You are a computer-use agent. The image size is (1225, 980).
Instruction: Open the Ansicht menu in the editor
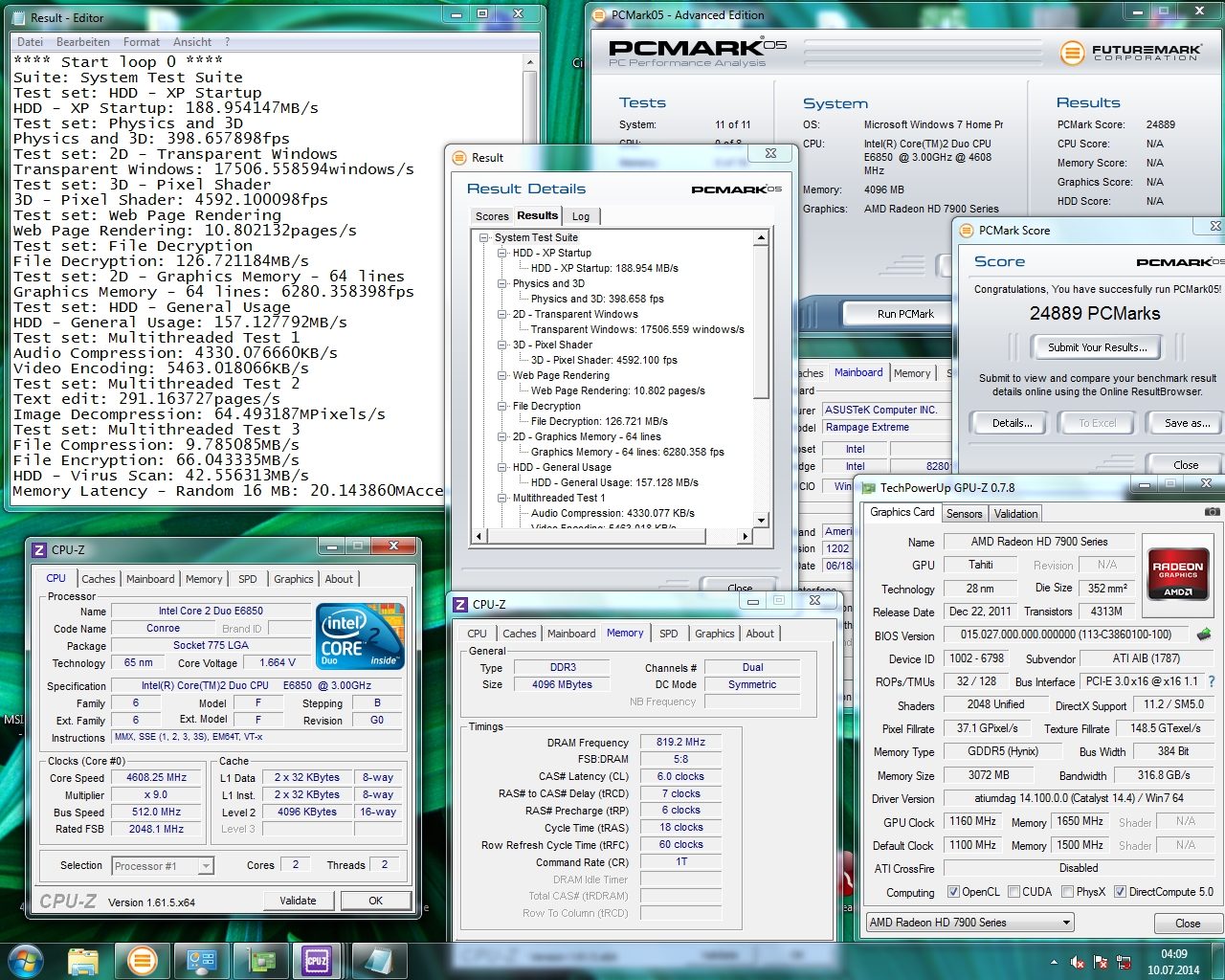click(192, 42)
